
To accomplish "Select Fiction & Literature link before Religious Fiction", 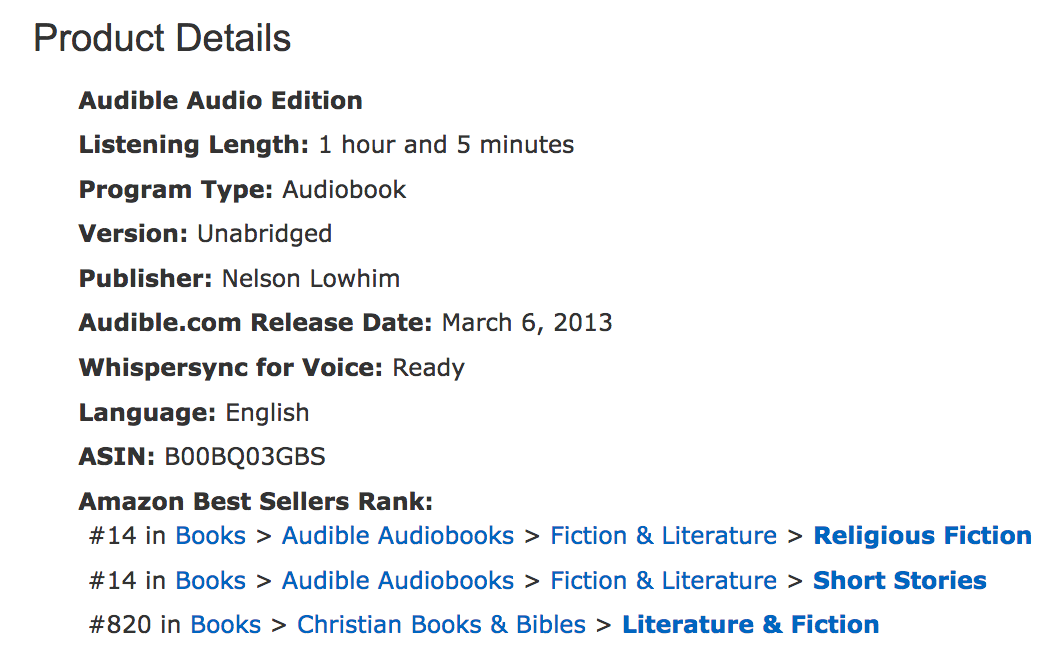I will (x=663, y=536).
